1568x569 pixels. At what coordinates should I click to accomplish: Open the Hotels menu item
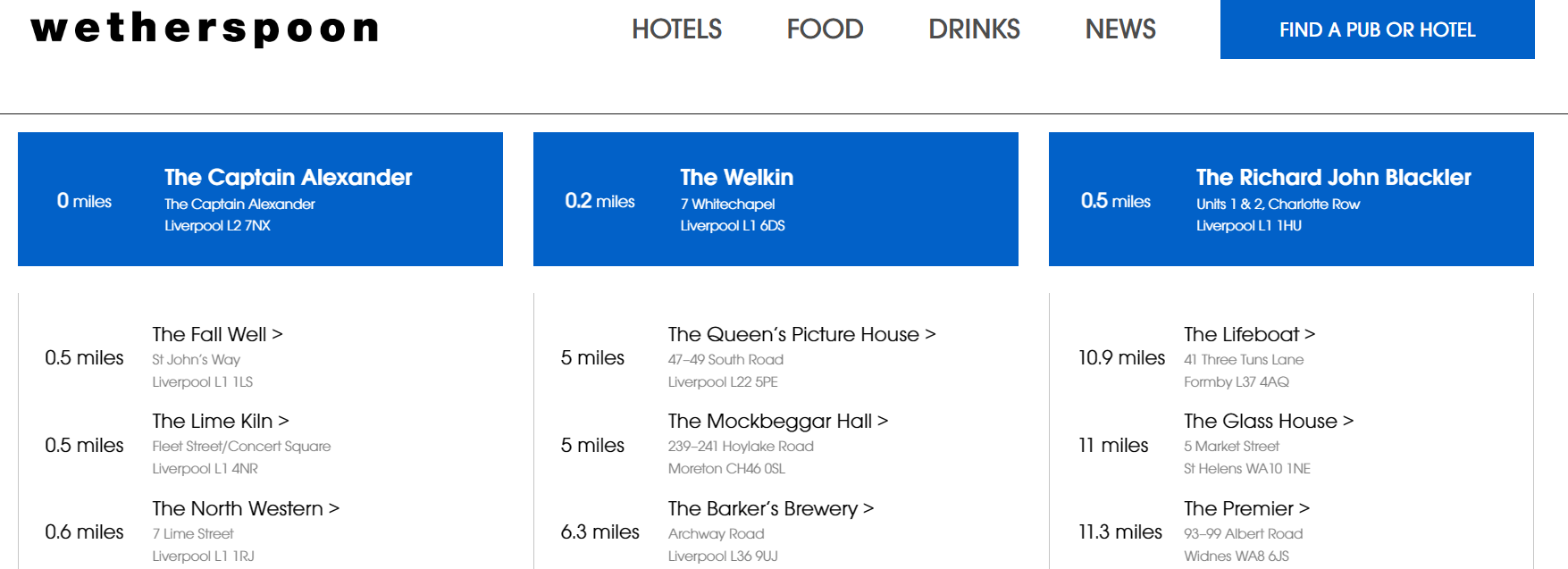676,29
